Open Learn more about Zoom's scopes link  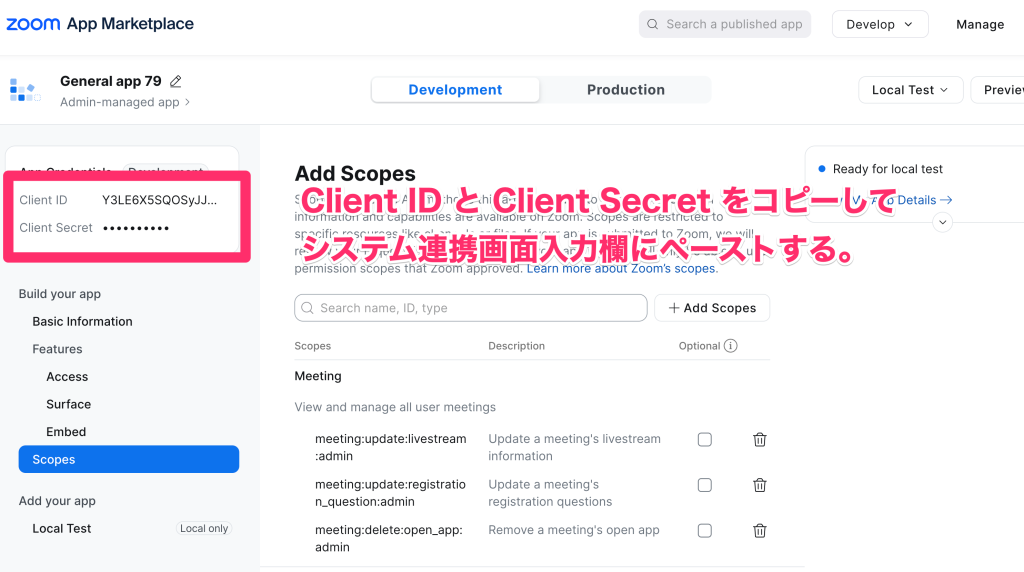tap(621, 268)
